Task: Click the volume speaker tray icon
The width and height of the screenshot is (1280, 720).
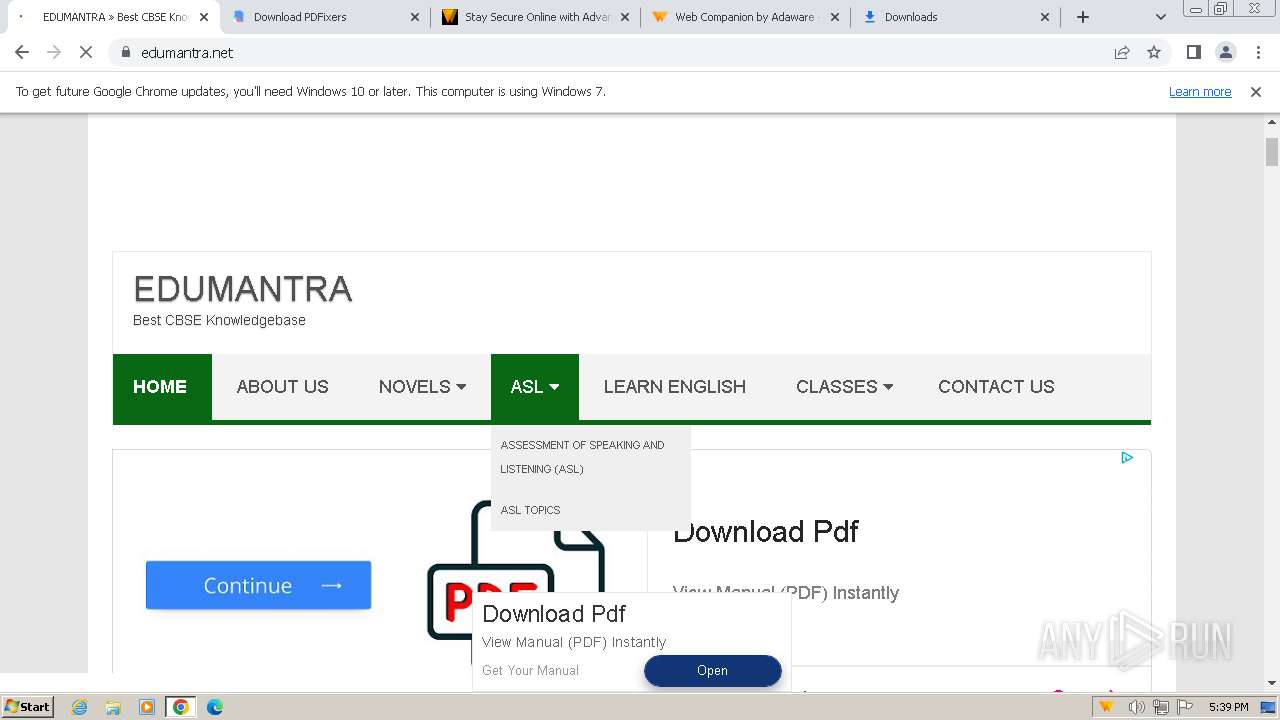Action: (1137, 707)
